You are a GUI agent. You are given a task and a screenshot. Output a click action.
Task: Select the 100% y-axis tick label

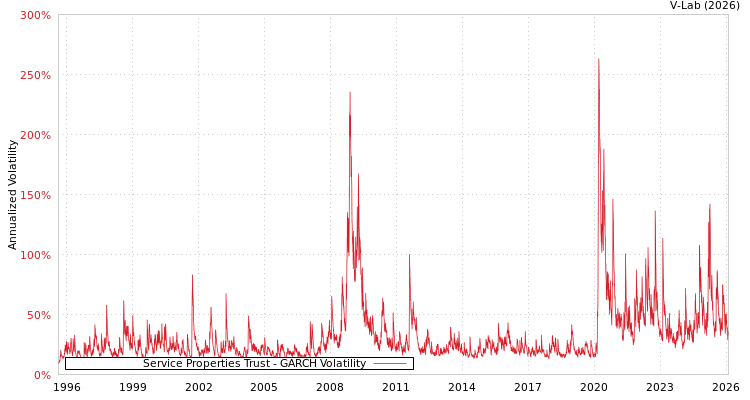35,255
